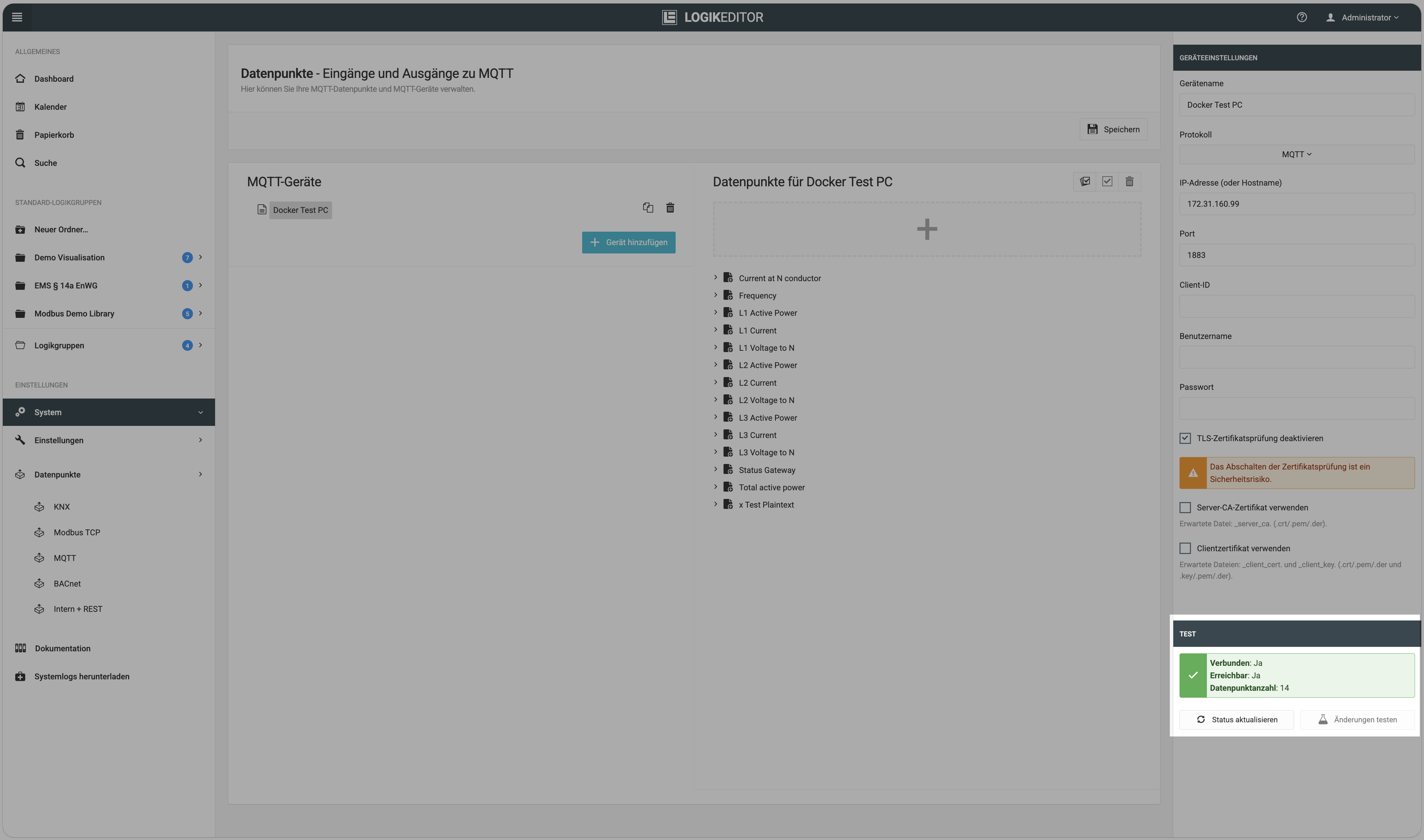Open the Protokoll MQTT dropdown

1297,154
